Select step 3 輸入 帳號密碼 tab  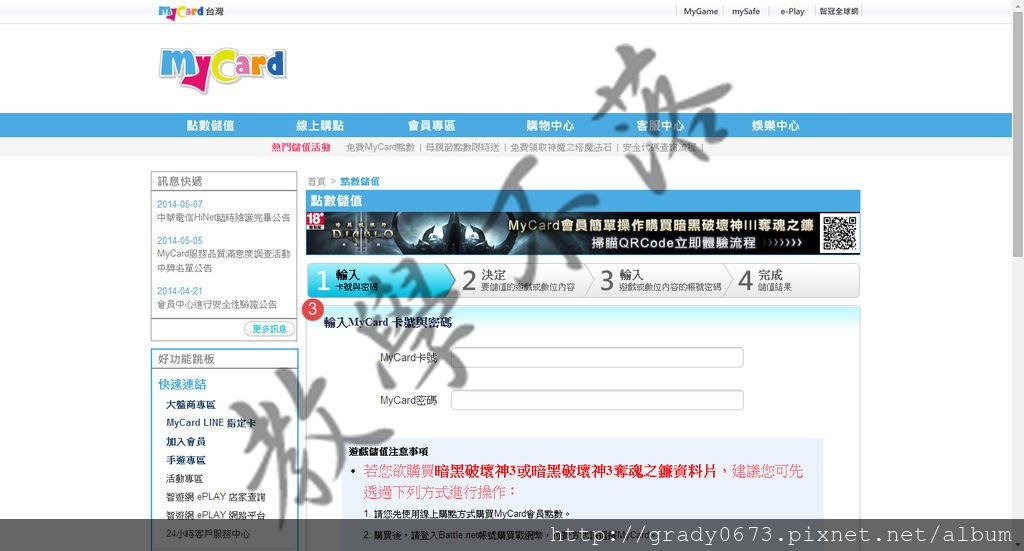coord(662,281)
